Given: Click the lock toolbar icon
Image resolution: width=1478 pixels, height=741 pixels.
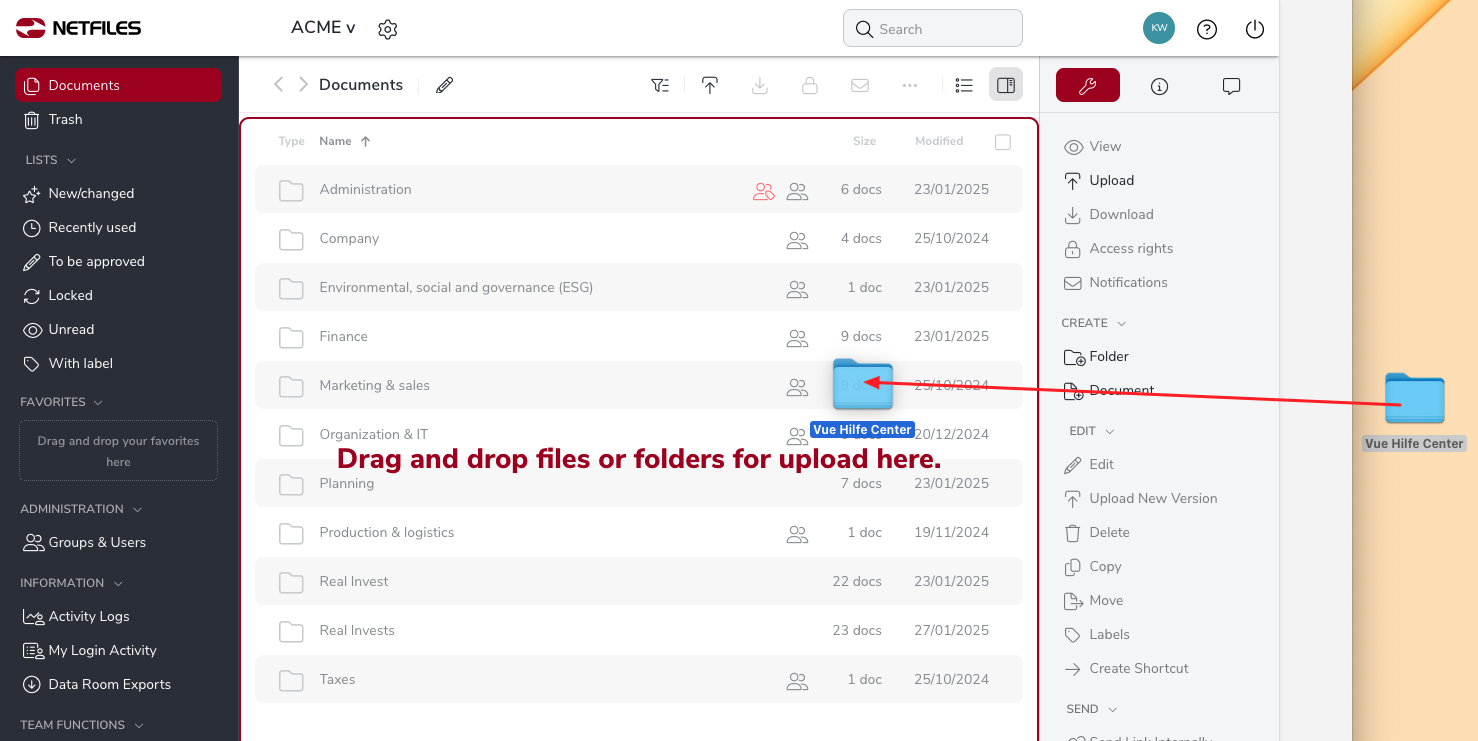Looking at the screenshot, I should [x=810, y=85].
